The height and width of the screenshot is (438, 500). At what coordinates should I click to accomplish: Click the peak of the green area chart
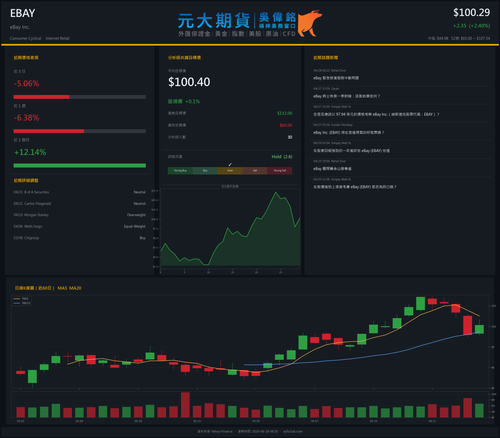click(276, 192)
